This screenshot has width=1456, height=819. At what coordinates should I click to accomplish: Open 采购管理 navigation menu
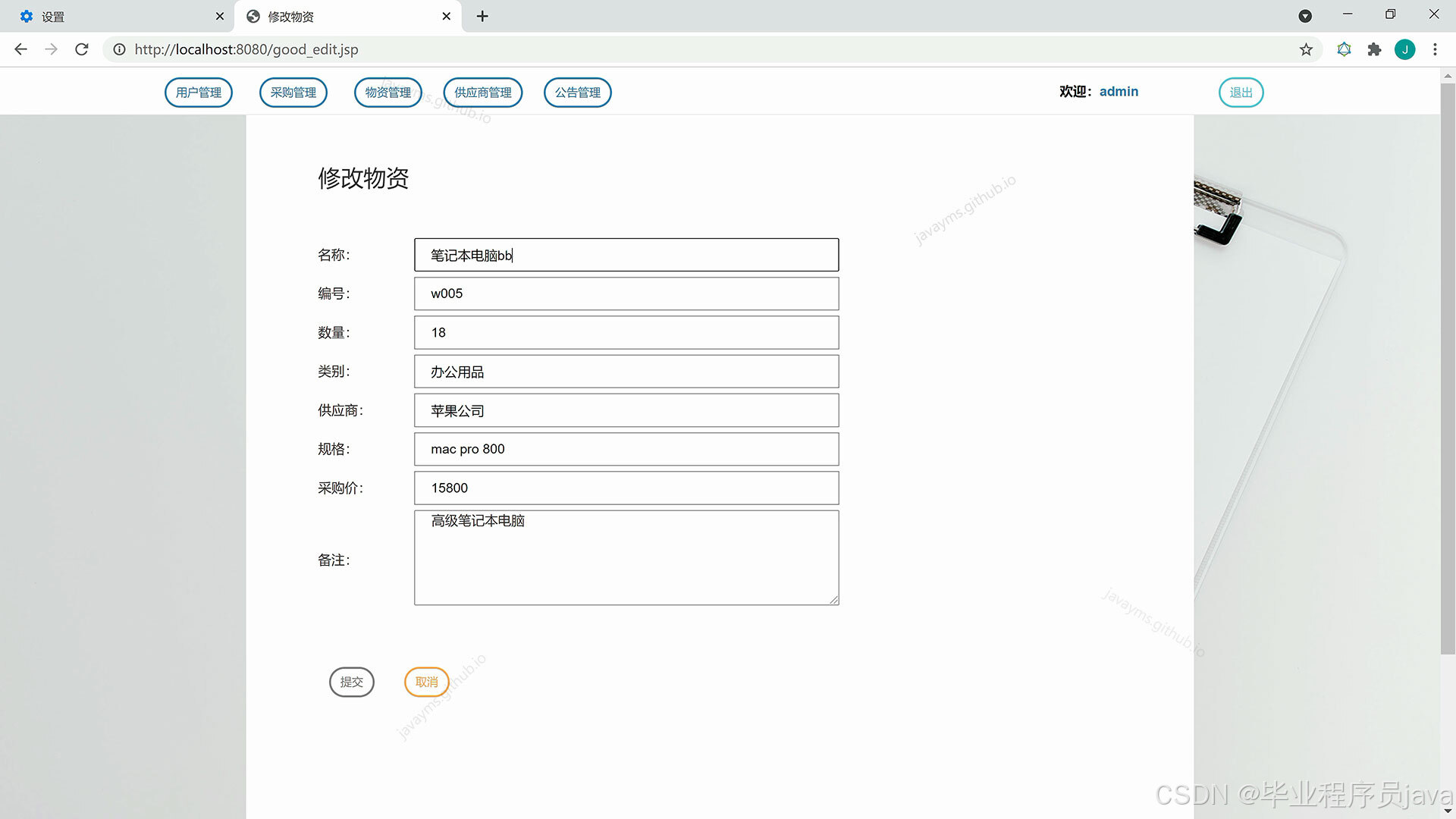[x=293, y=93]
